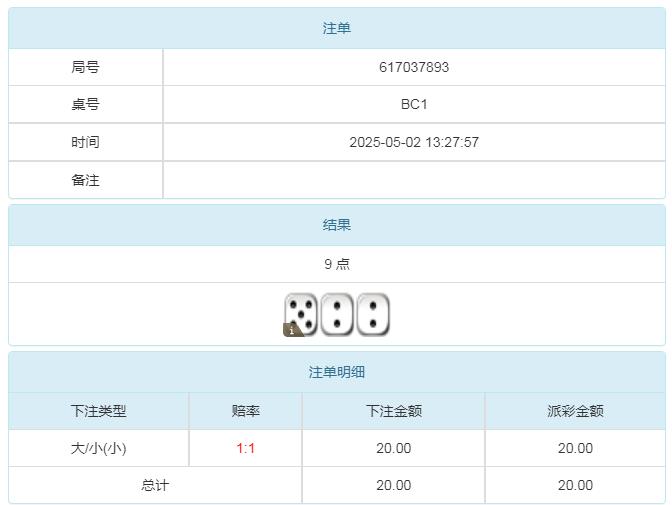Click the table number BC1
The image size is (672, 505).
pyautogui.click(x=414, y=104)
